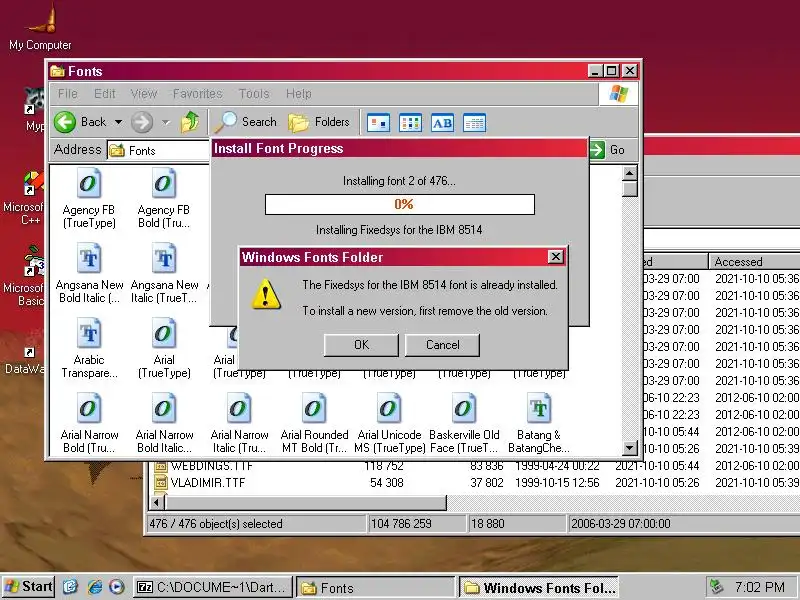Click the '476 / 476 object(s) selected' status text
The image size is (800, 600).
click(215, 523)
